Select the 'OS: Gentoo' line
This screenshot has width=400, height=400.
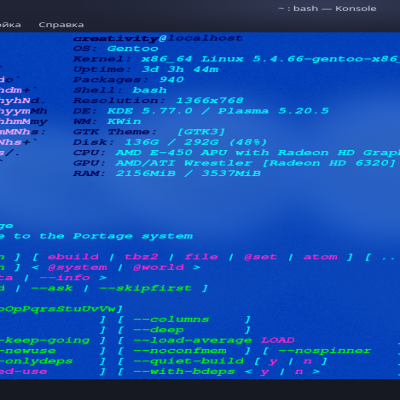coord(116,49)
